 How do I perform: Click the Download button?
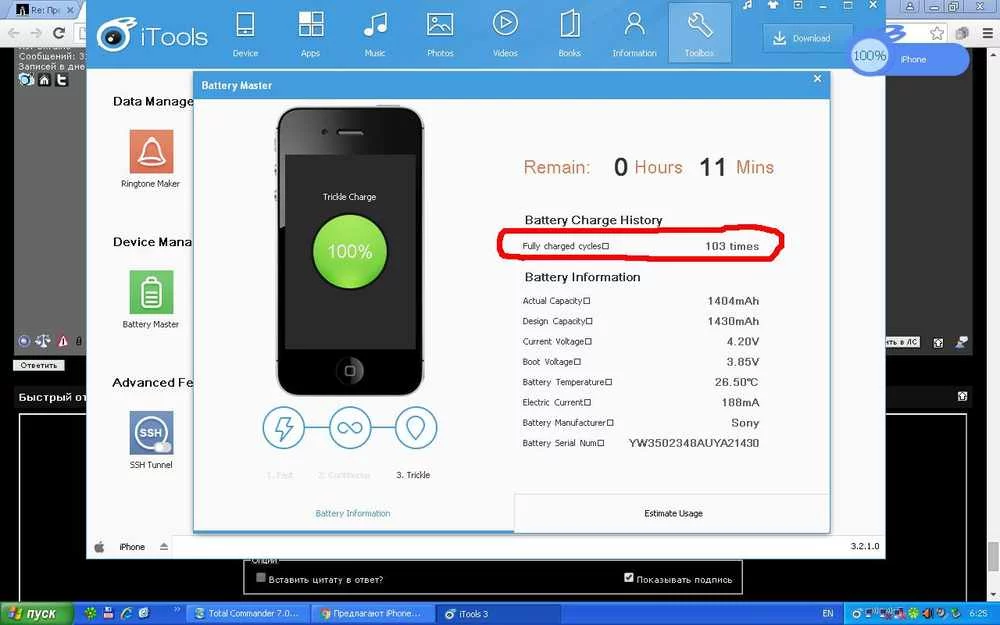click(807, 38)
